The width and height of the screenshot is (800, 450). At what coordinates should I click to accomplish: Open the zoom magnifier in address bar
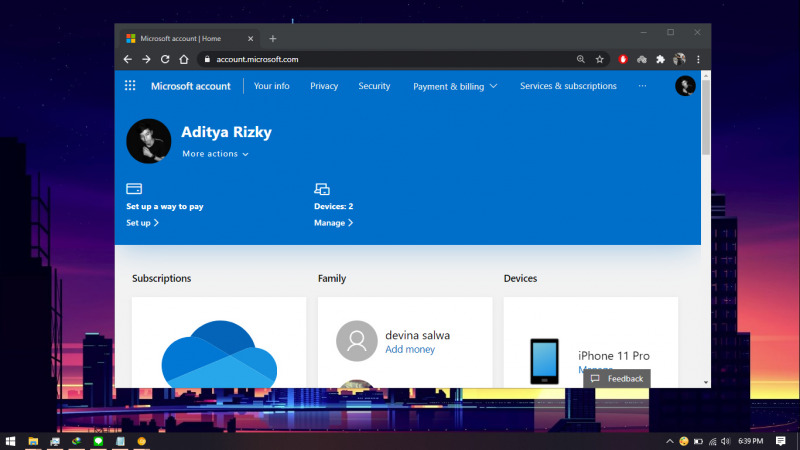point(581,59)
